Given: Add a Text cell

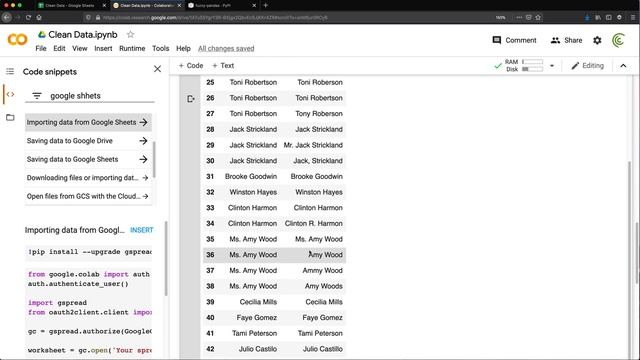Looking at the screenshot, I should pyautogui.click(x=223, y=65).
